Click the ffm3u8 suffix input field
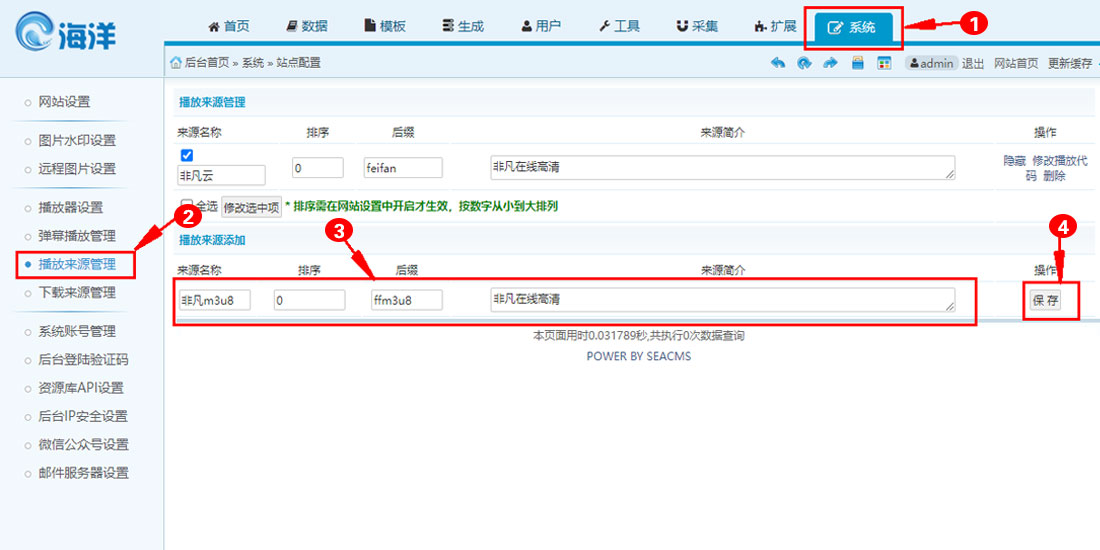Screen dimensions: 1100x550 pos(406,300)
